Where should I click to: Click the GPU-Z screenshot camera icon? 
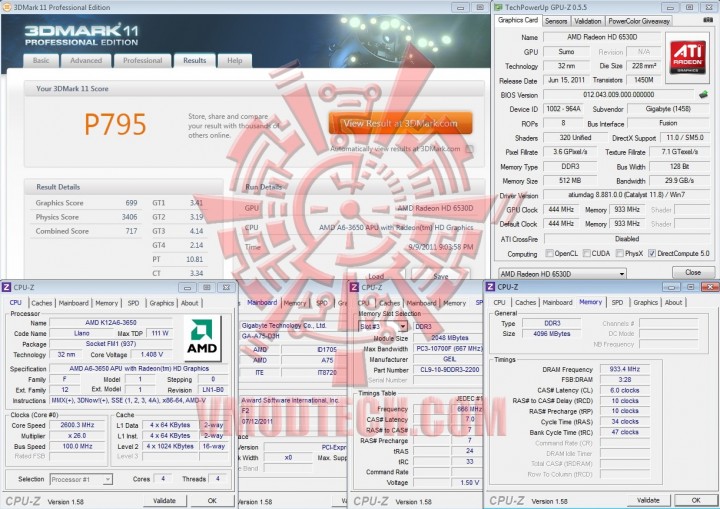(708, 20)
